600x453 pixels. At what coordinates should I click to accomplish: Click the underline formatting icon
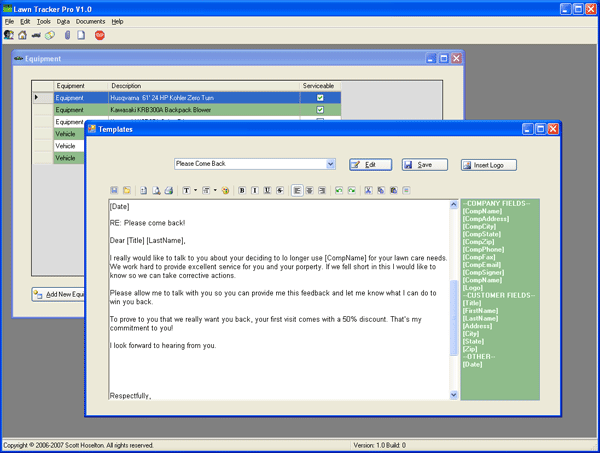[267, 190]
